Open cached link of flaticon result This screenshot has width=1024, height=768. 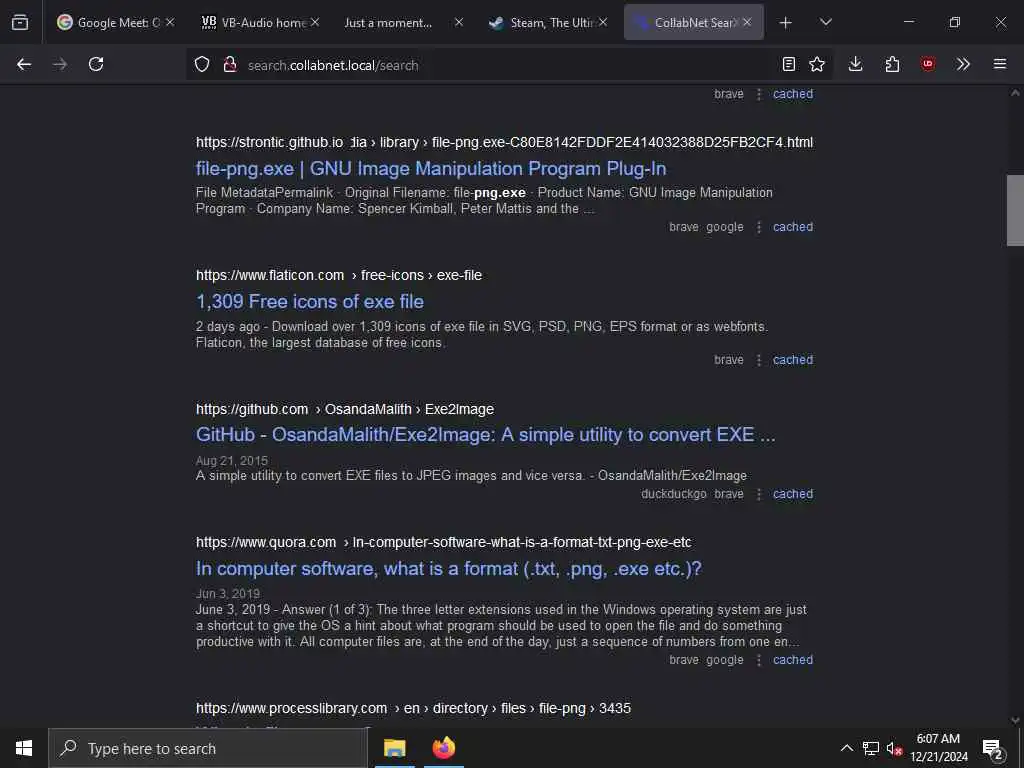coord(793,360)
